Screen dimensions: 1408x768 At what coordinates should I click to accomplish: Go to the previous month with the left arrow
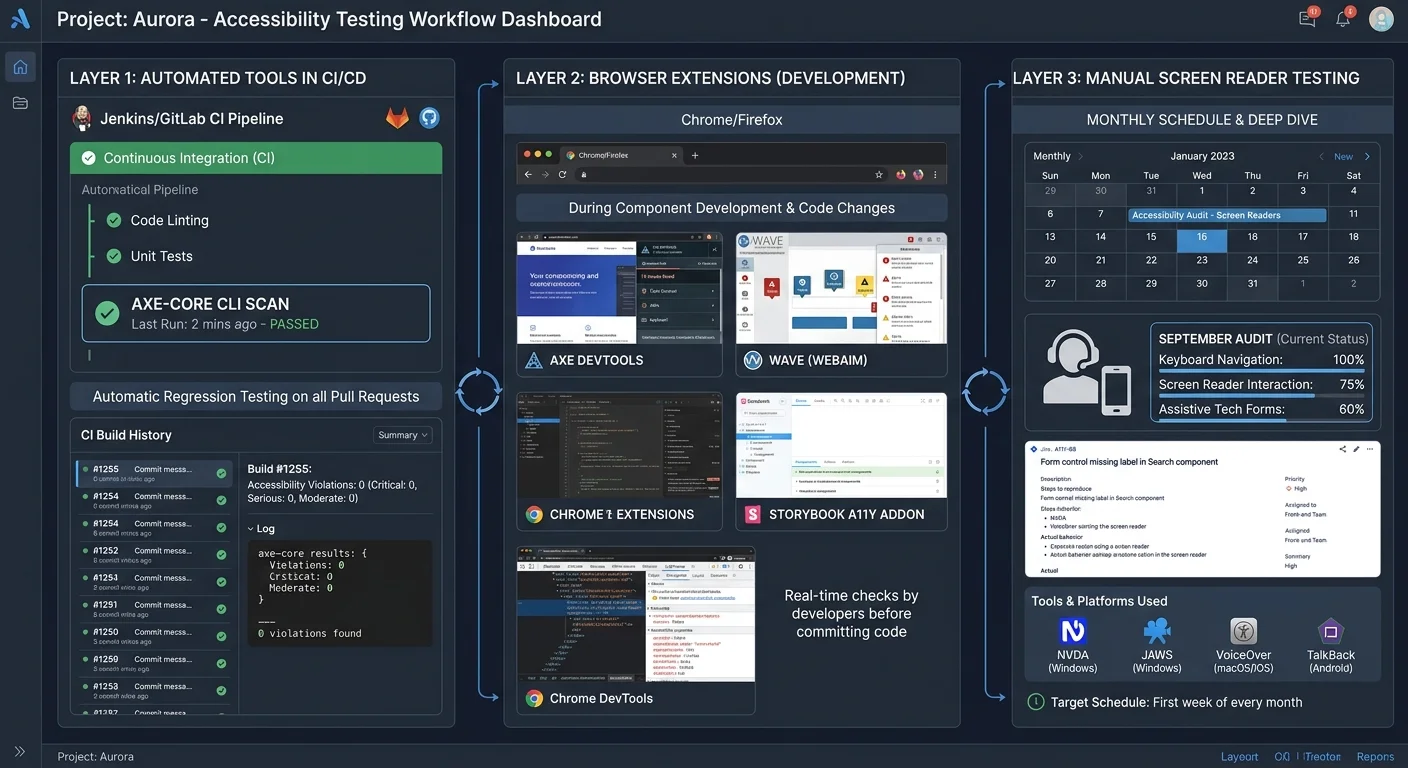click(1321, 156)
